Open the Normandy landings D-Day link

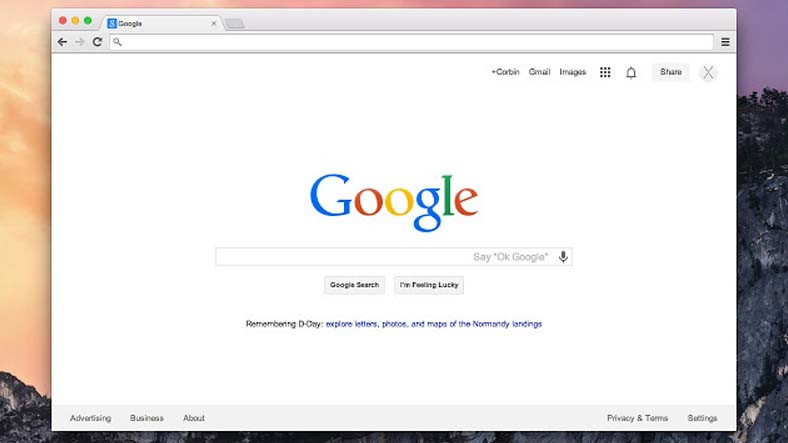434,324
